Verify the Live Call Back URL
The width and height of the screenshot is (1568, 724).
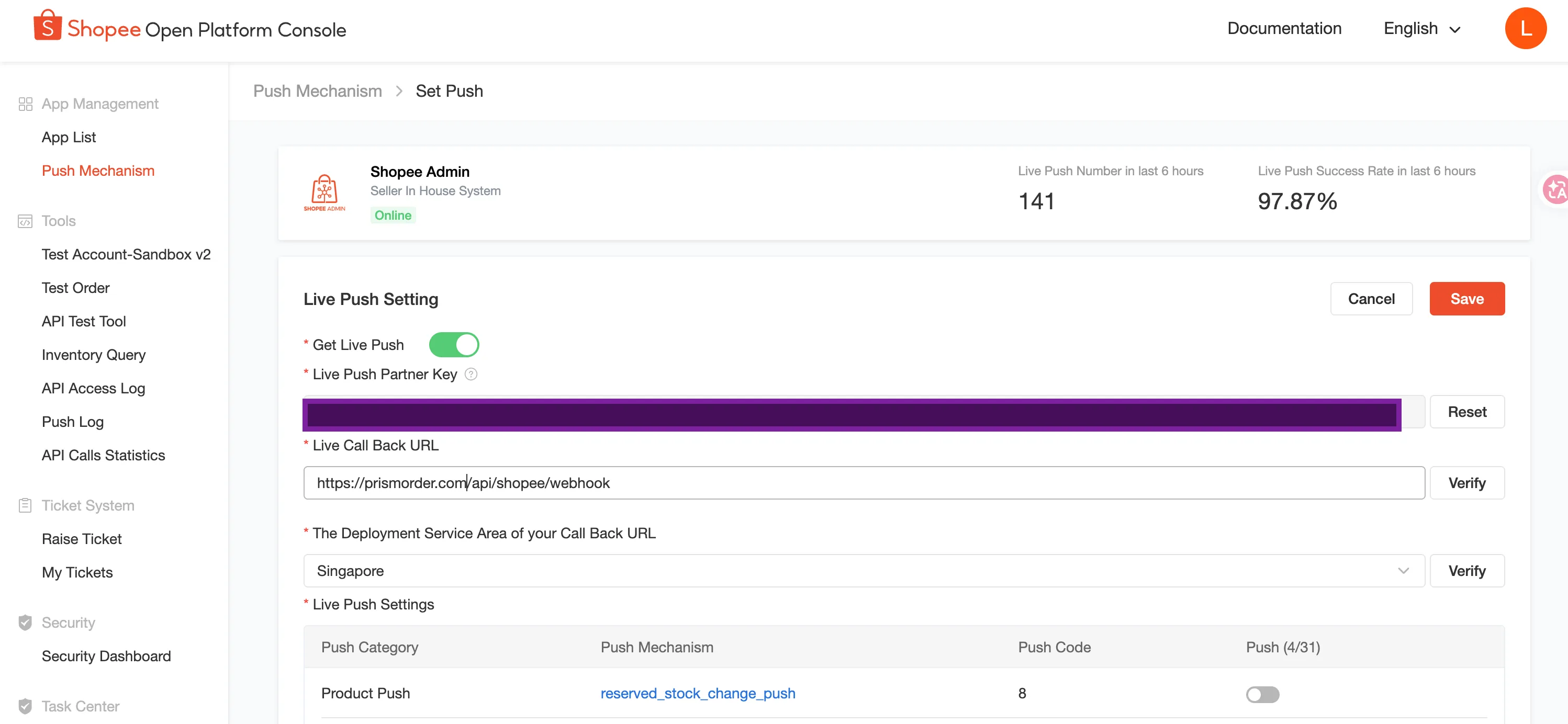1467,483
